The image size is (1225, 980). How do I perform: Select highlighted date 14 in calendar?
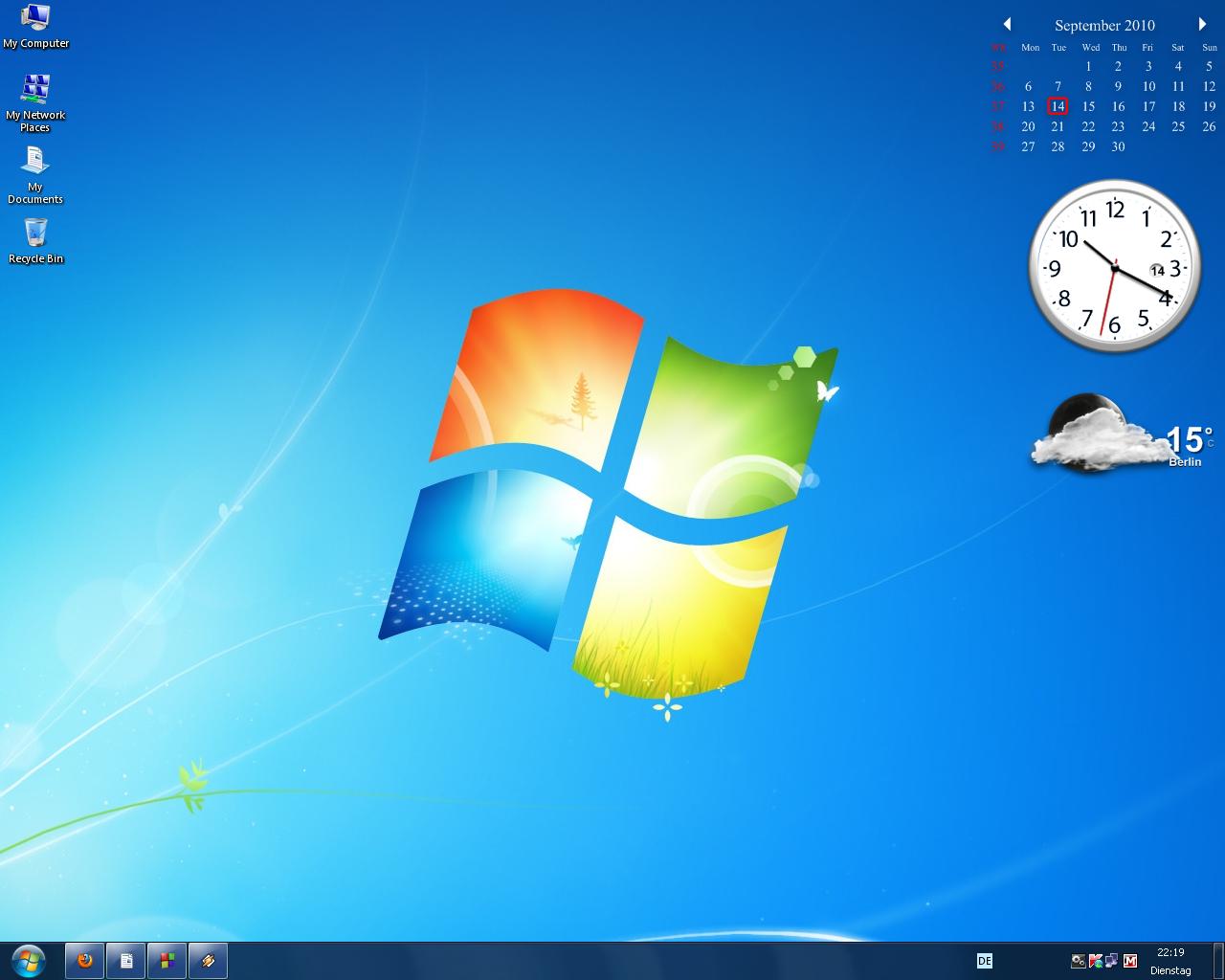(x=1058, y=106)
